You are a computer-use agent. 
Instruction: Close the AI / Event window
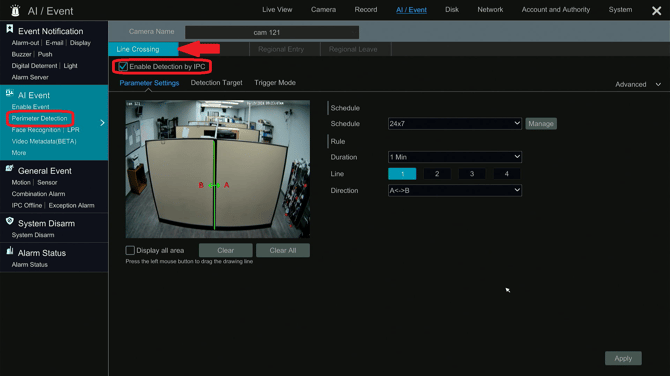(656, 11)
